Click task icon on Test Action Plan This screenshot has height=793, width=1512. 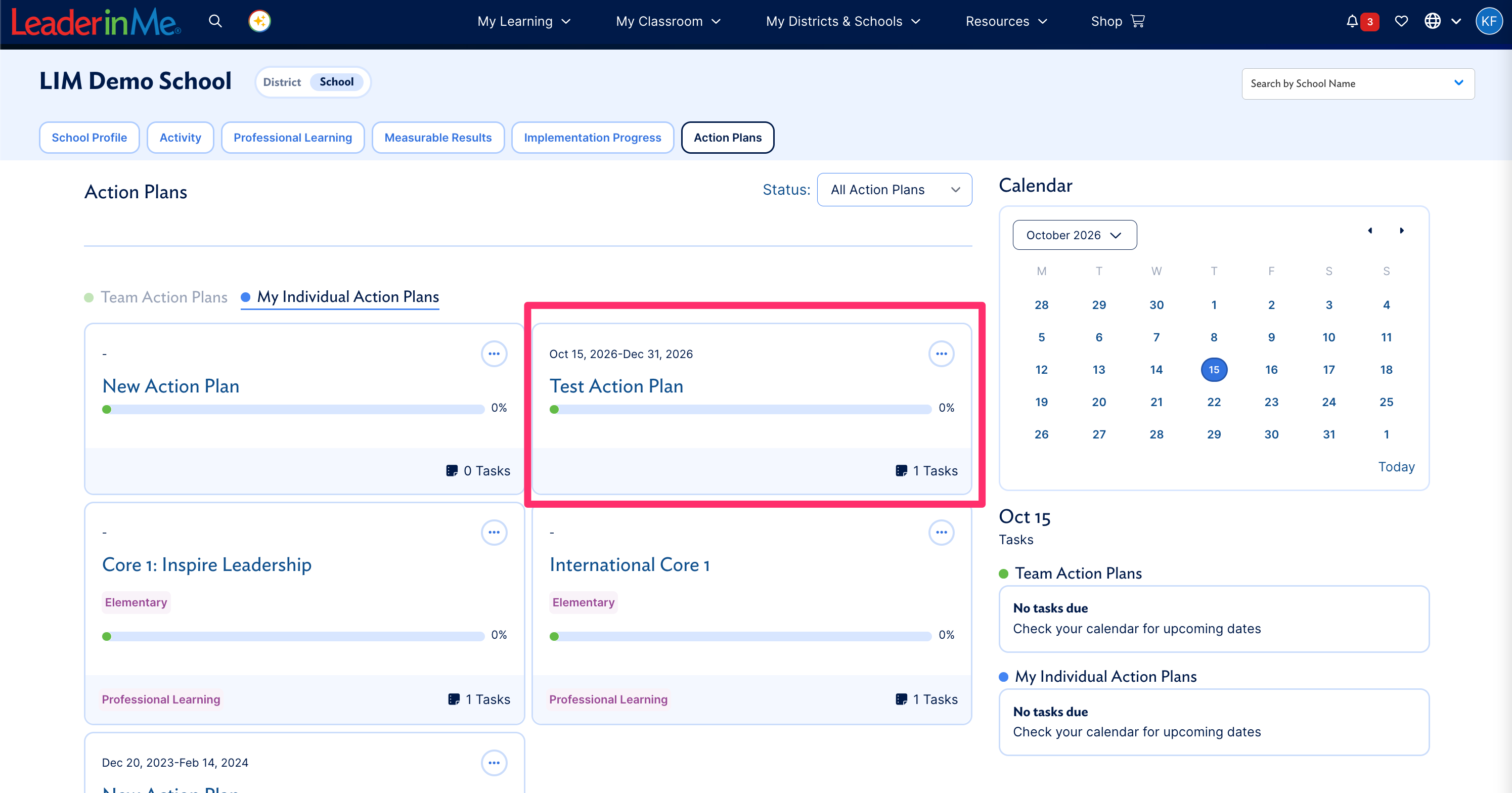point(901,471)
